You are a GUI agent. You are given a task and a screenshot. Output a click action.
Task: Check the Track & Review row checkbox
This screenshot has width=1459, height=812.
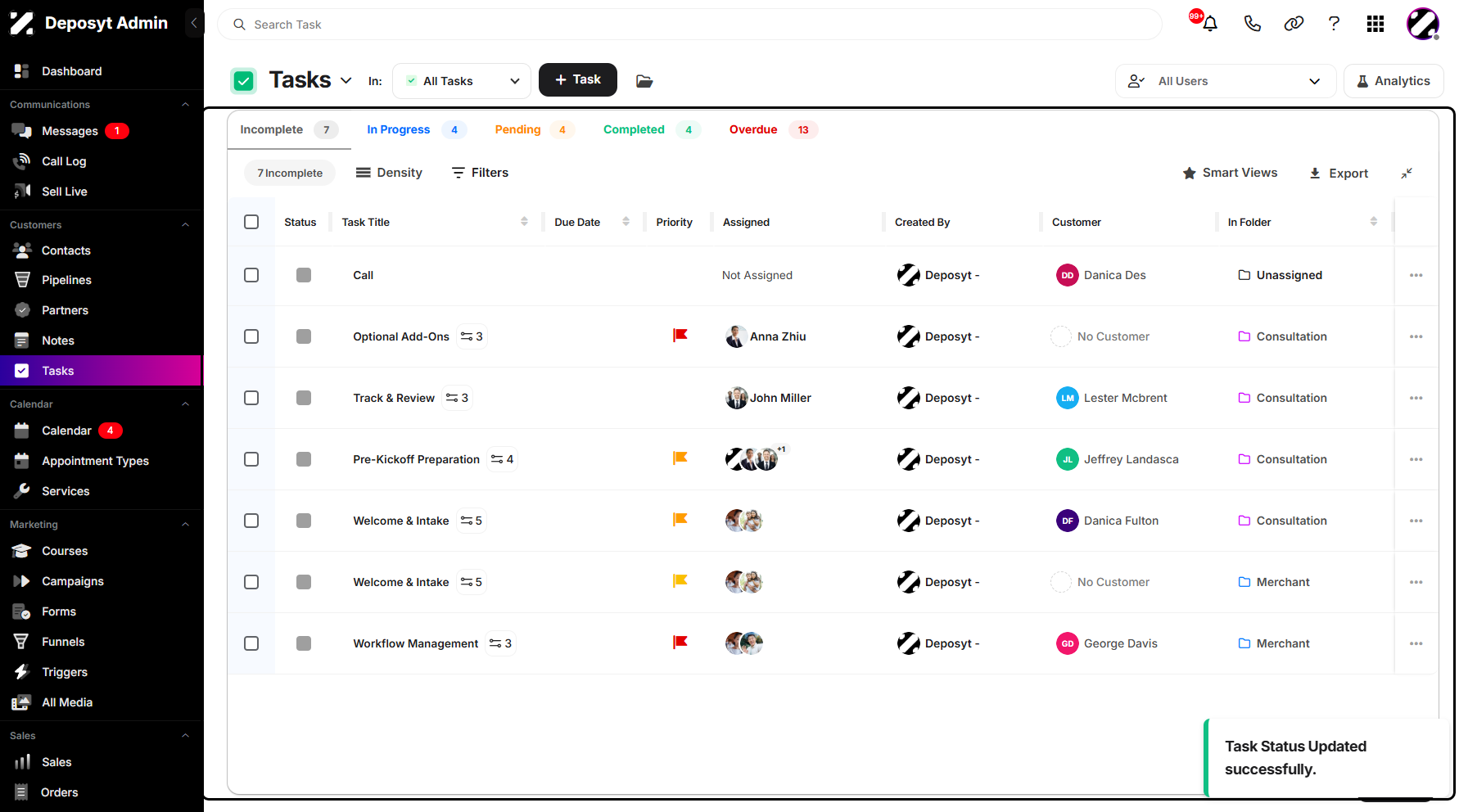(251, 398)
